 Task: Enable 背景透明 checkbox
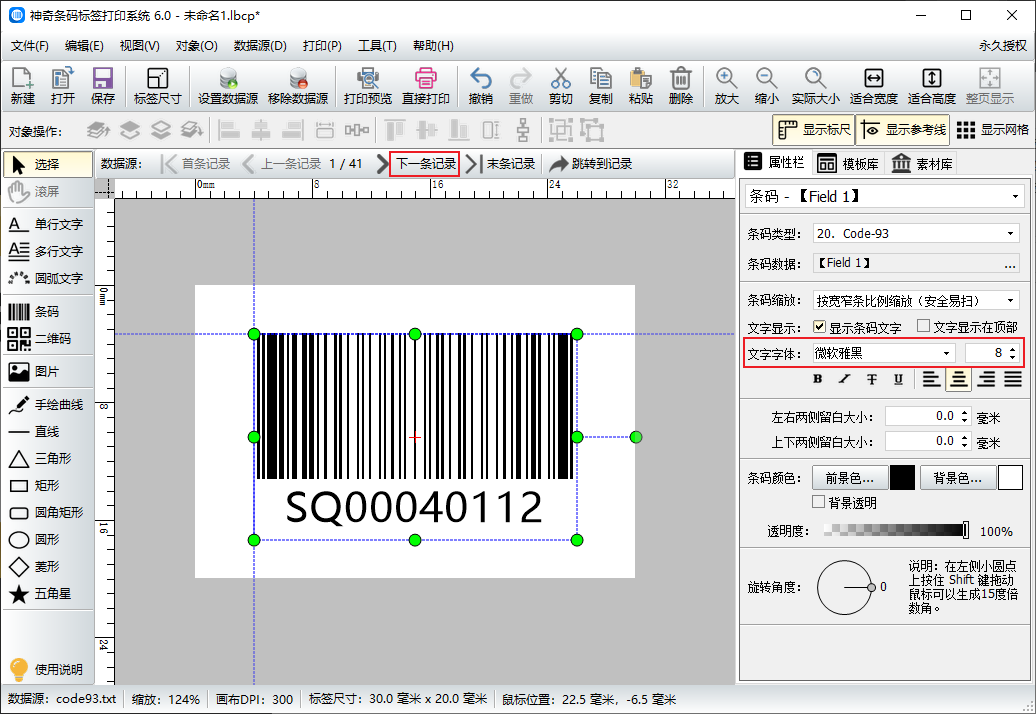[819, 502]
